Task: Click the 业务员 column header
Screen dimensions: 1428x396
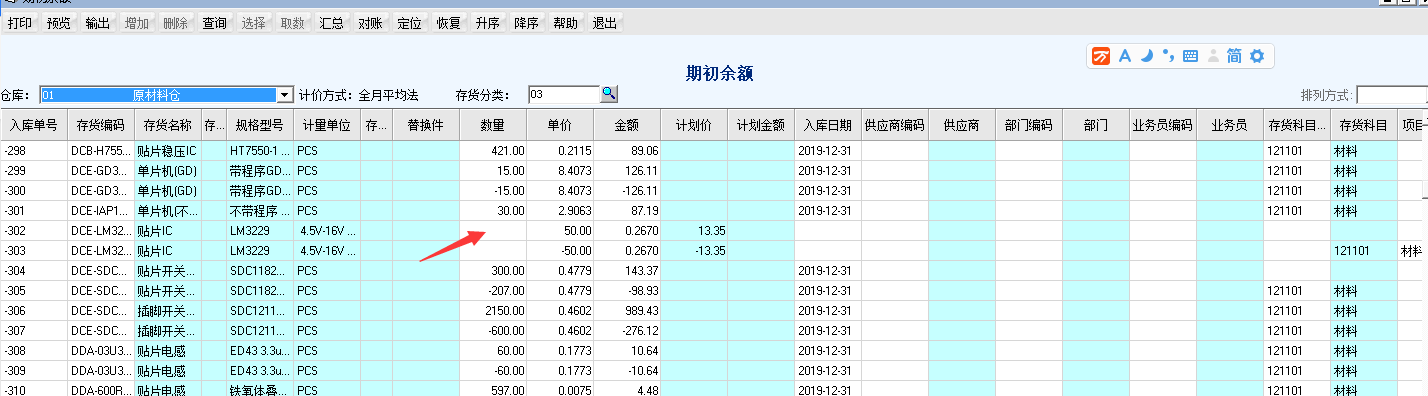Action: 1230,125
